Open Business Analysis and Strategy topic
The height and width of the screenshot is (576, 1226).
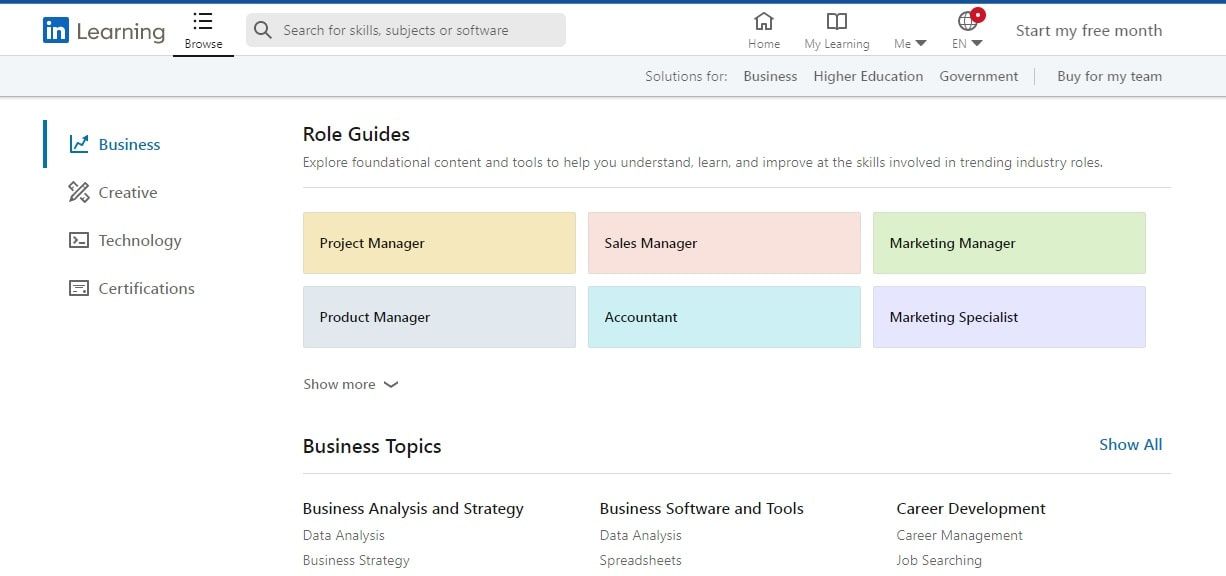(x=413, y=508)
